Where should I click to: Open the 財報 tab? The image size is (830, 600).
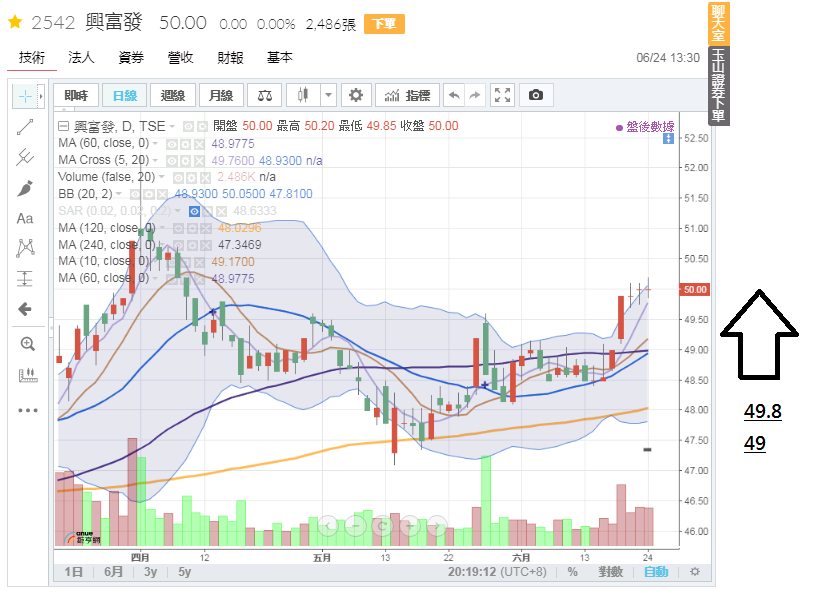point(230,58)
